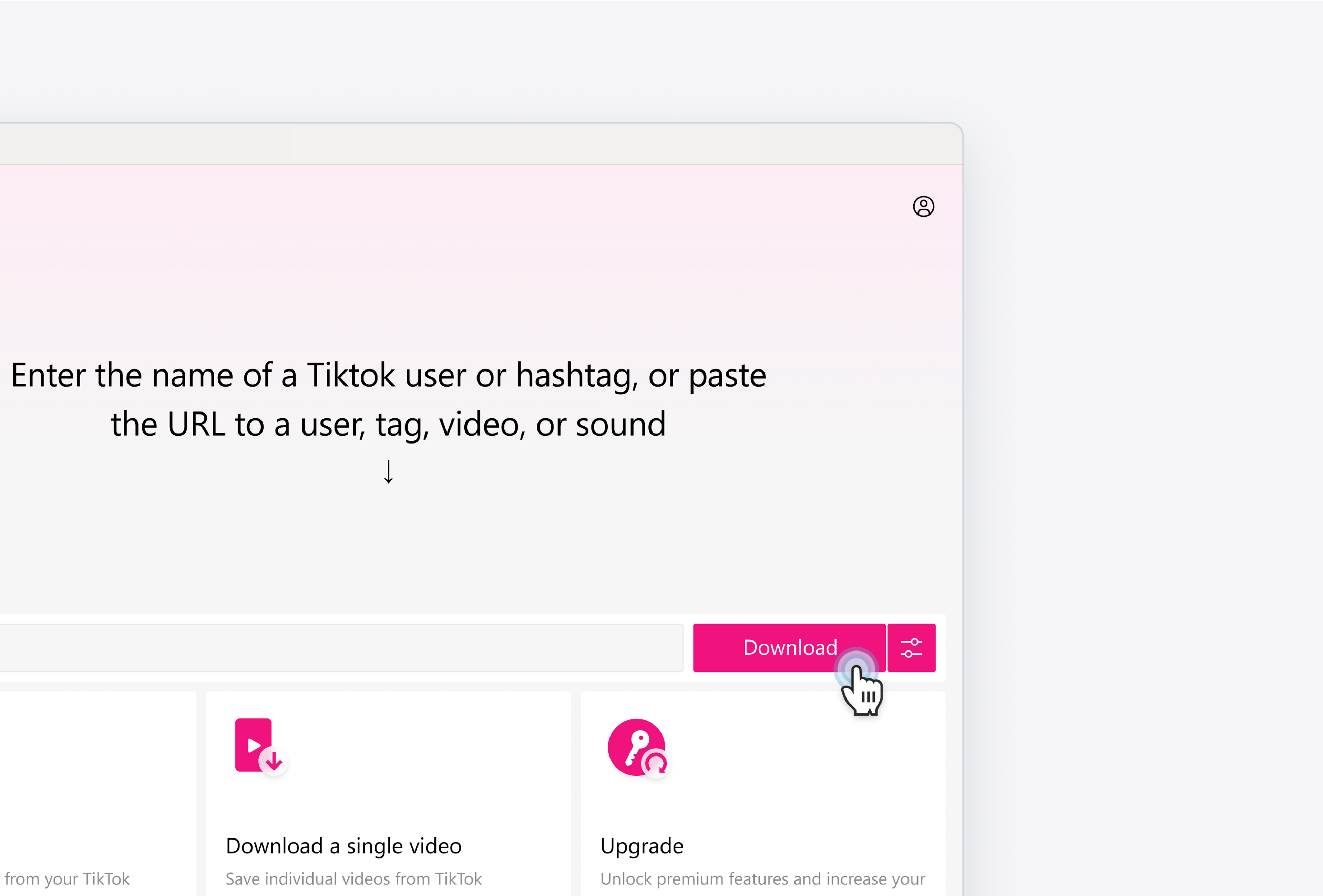Screen dimensions: 1323x896
Task: Select the 'Download a single video' title
Action: point(343,846)
